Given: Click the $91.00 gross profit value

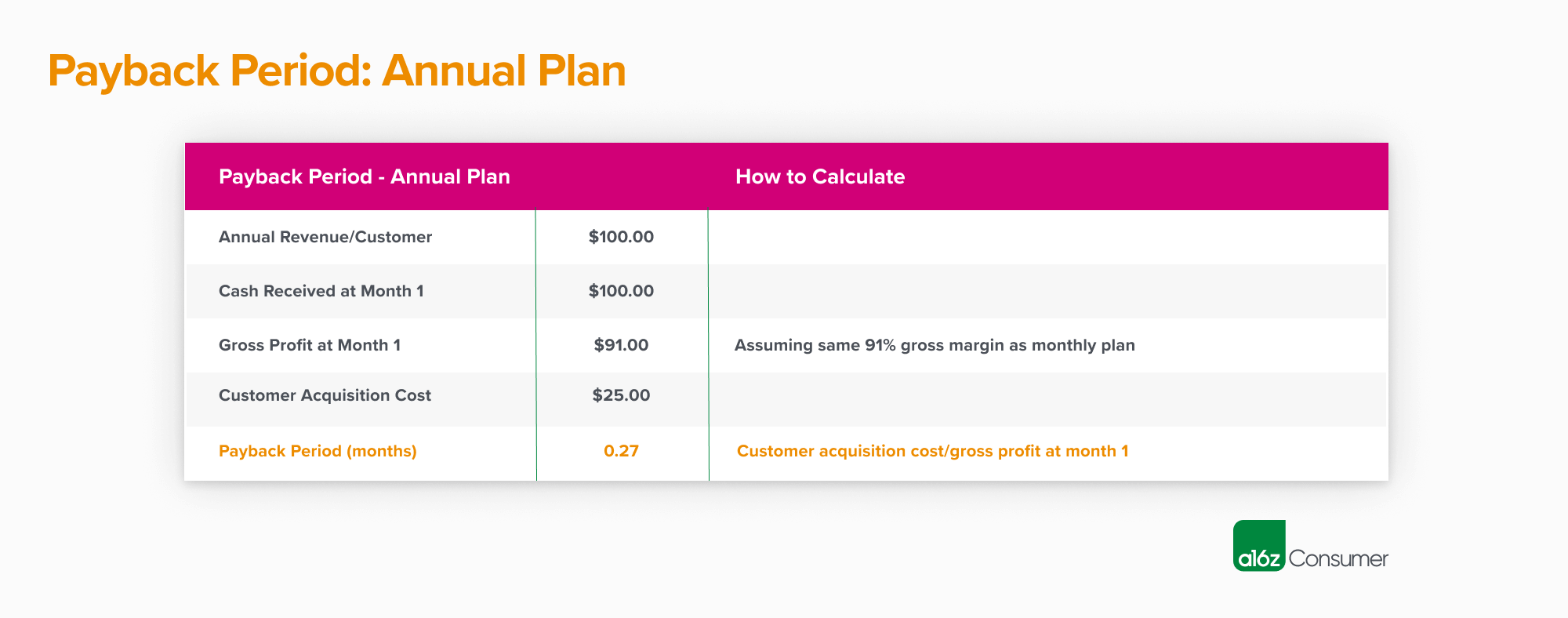Looking at the screenshot, I should click(622, 345).
